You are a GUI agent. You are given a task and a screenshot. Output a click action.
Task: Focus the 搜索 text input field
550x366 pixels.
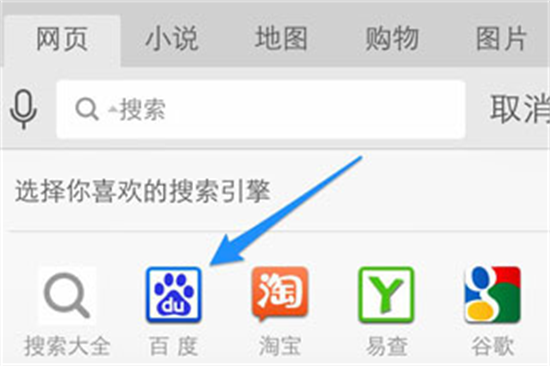(x=261, y=109)
